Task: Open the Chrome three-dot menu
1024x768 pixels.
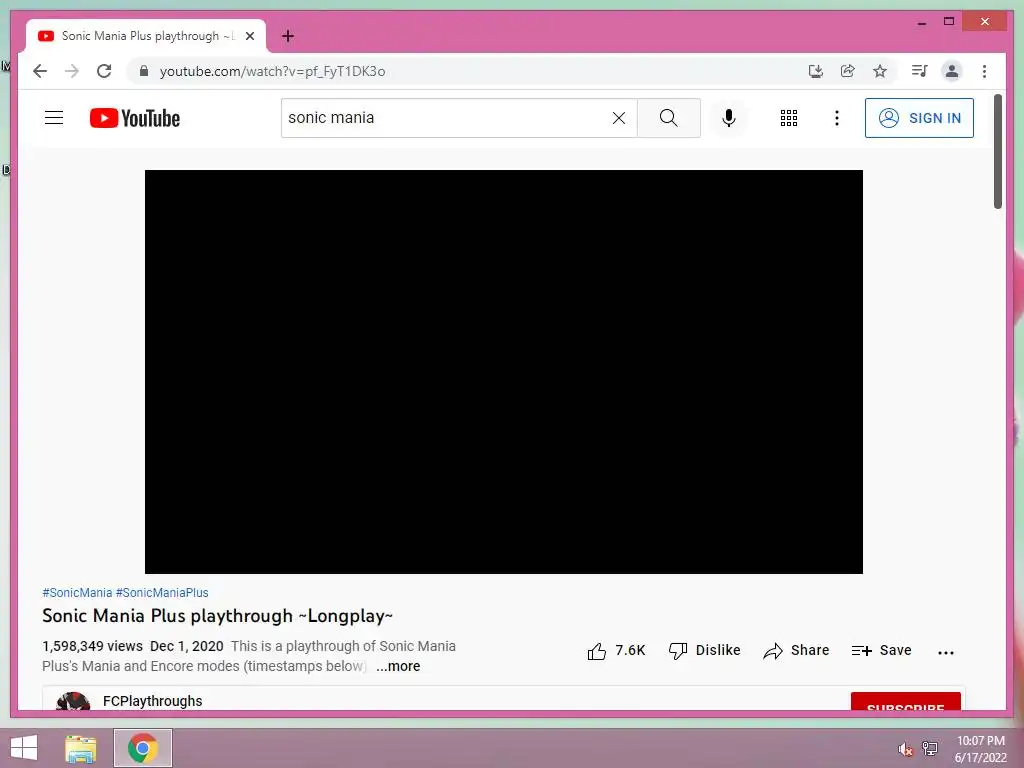Action: [x=984, y=71]
